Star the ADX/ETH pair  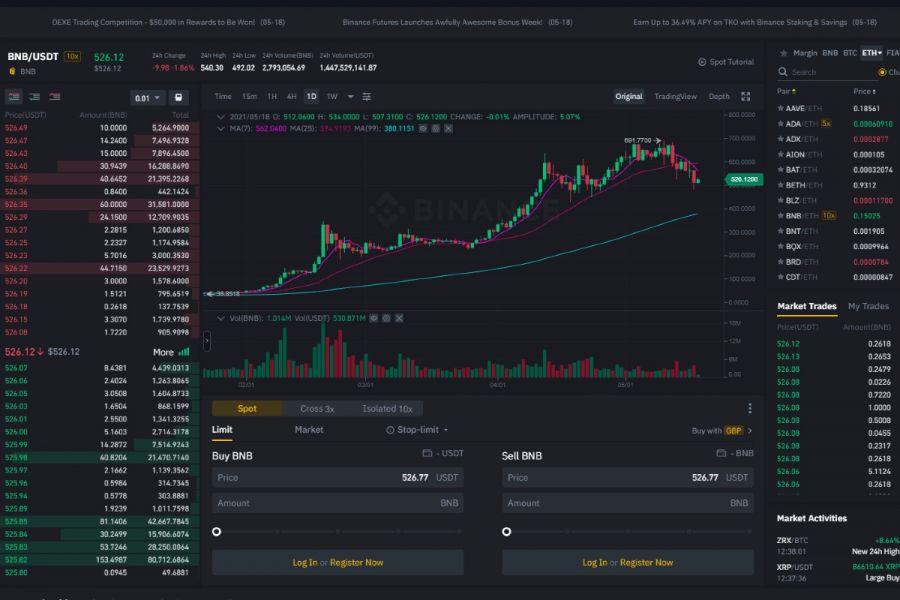[780, 139]
